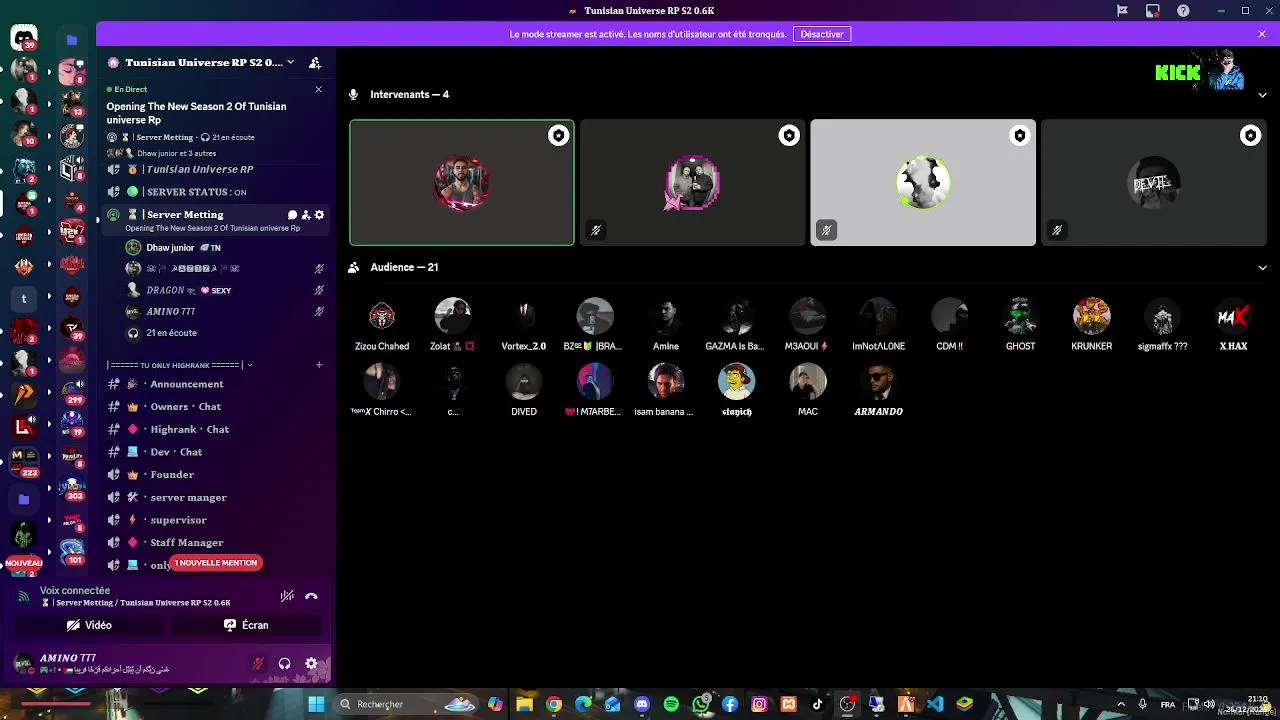The height and width of the screenshot is (720, 1280).
Task: Collapse TU ONLY HIGHRANK category
Action: coord(180,365)
